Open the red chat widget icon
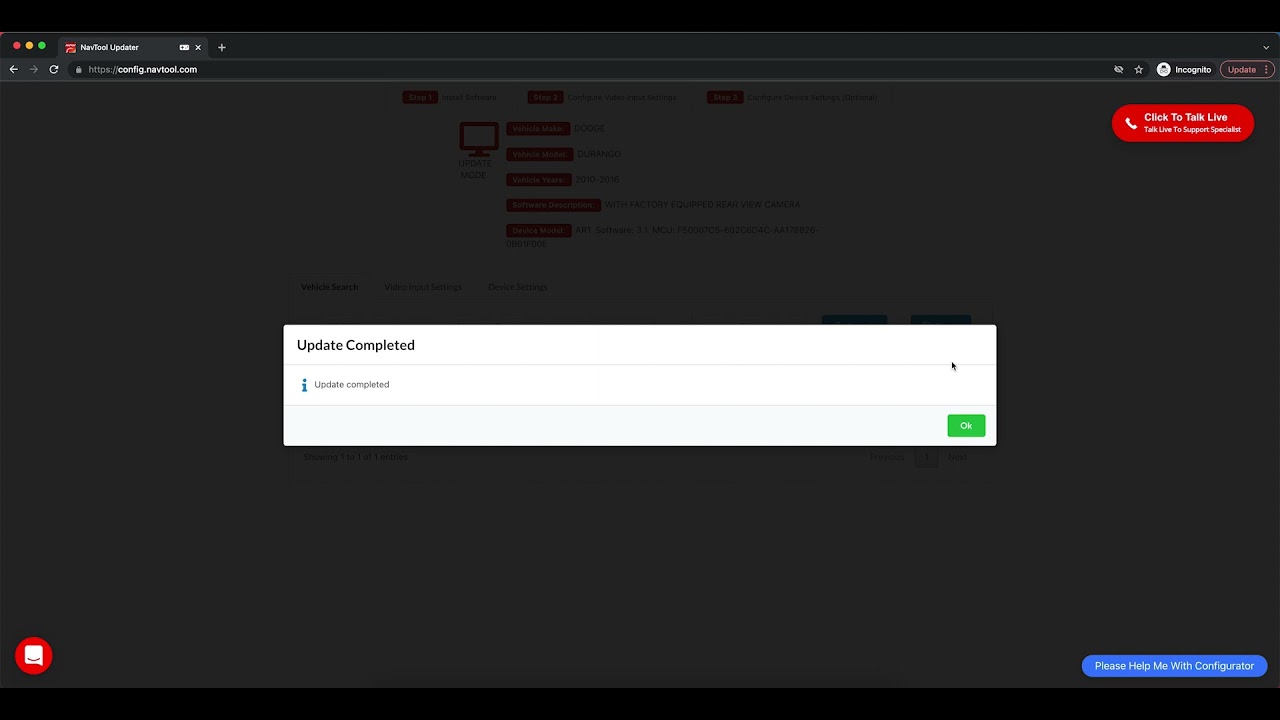The height and width of the screenshot is (720, 1280). point(33,656)
